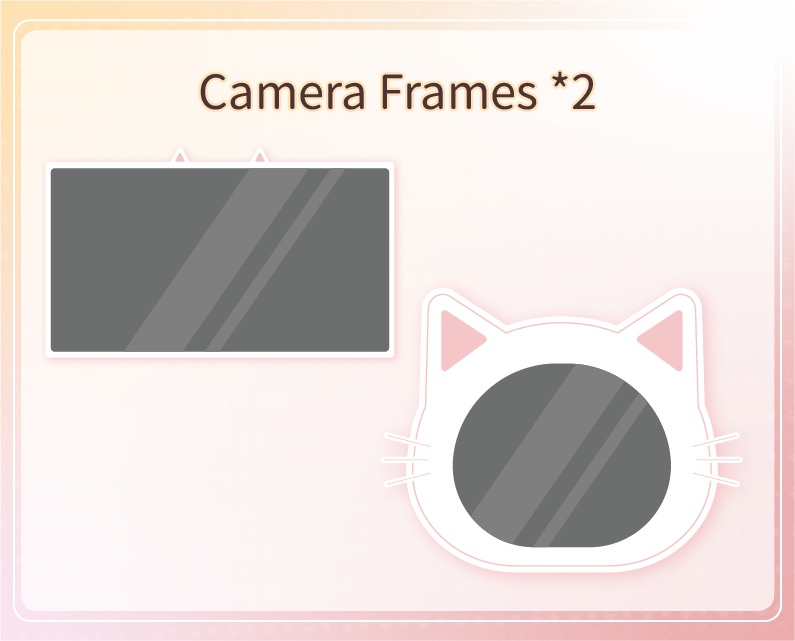
Task: Click the 'Camera Frames *2' title text
Action: point(397,92)
